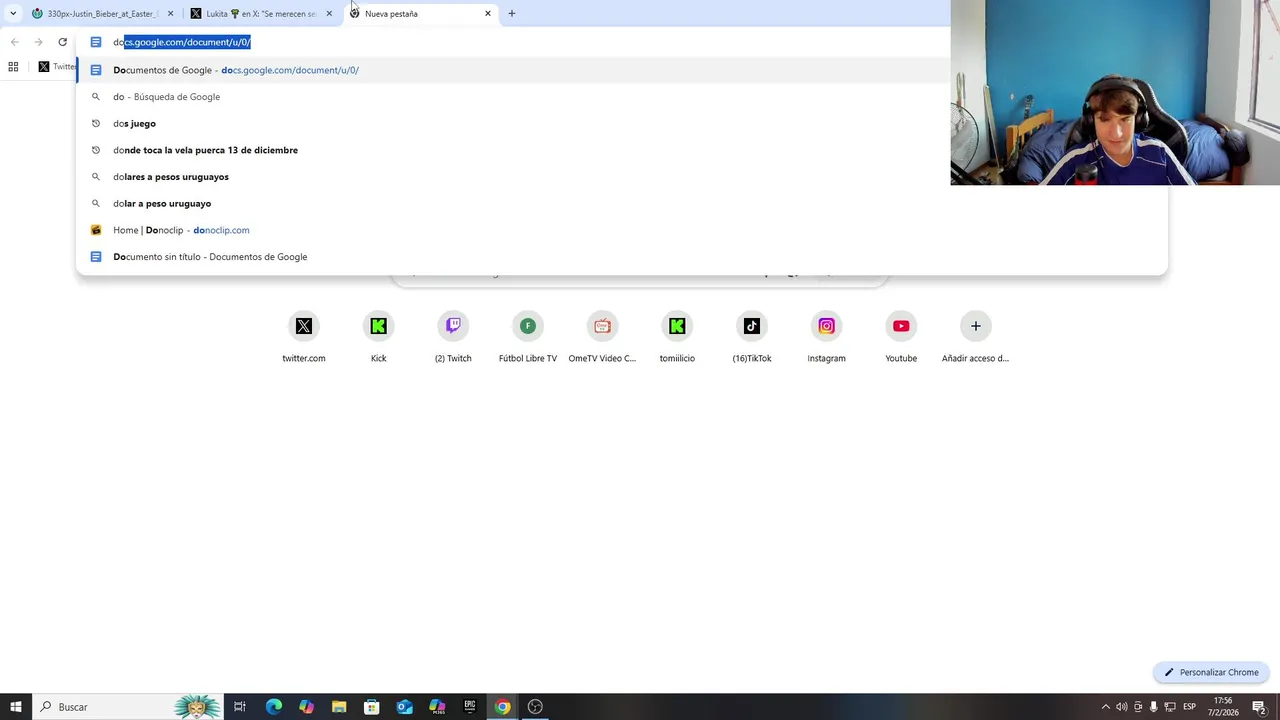Select the 'dos juego' history suggestion
This screenshot has width=1280, height=720.
620,123
